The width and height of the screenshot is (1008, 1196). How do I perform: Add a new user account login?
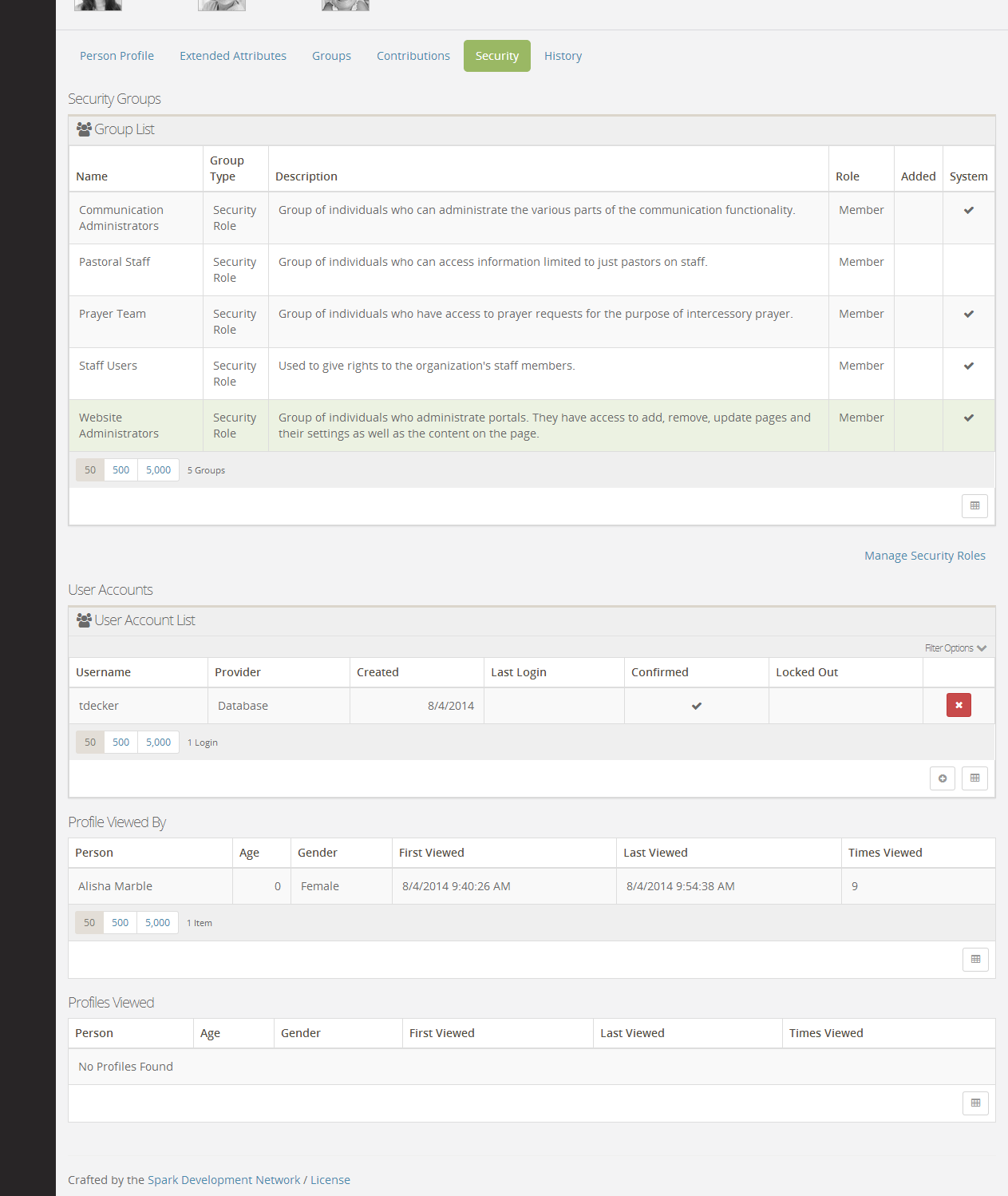pos(943,778)
